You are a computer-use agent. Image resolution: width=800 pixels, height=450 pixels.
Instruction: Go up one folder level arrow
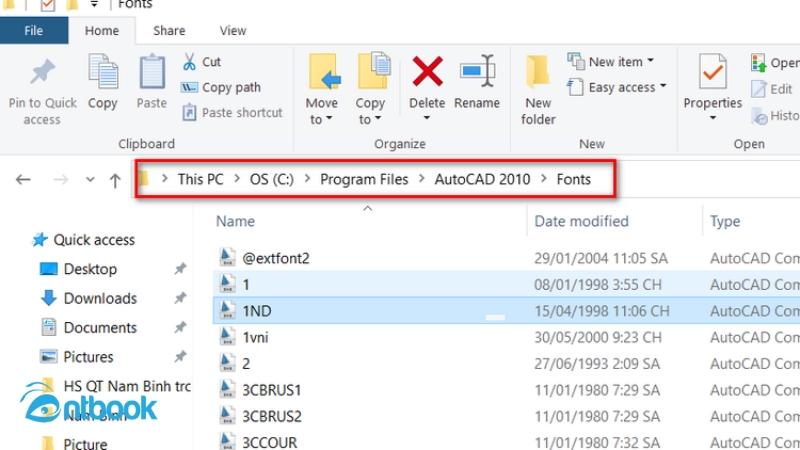click(x=115, y=180)
